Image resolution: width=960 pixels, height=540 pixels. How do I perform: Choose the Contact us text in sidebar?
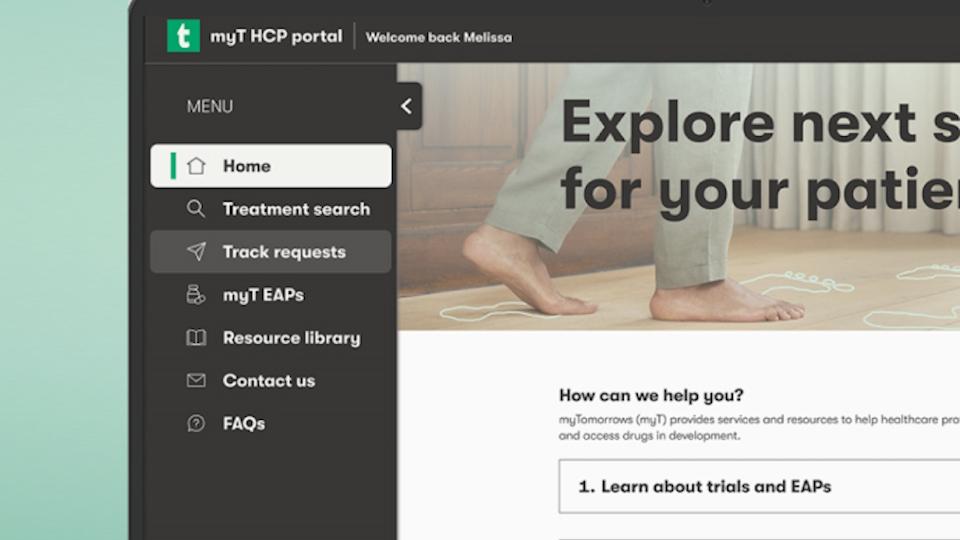click(269, 381)
